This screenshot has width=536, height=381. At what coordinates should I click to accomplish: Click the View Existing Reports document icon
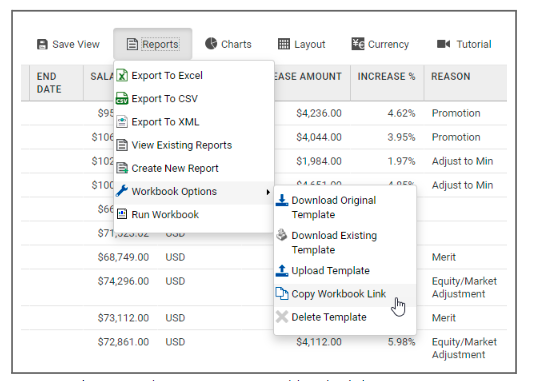[122, 145]
